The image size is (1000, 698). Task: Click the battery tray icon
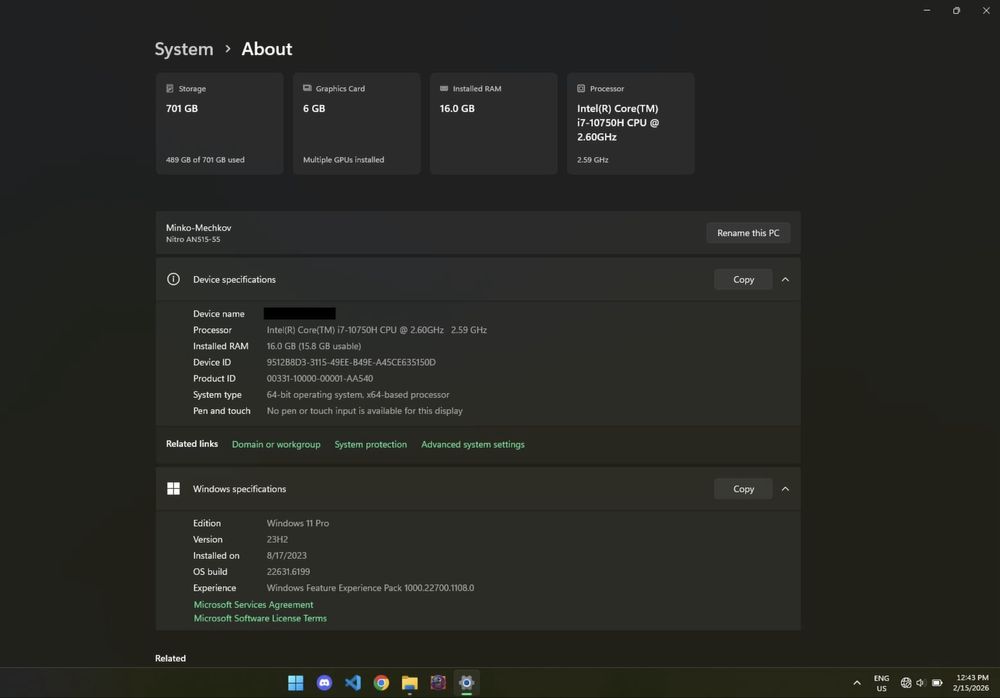937,683
